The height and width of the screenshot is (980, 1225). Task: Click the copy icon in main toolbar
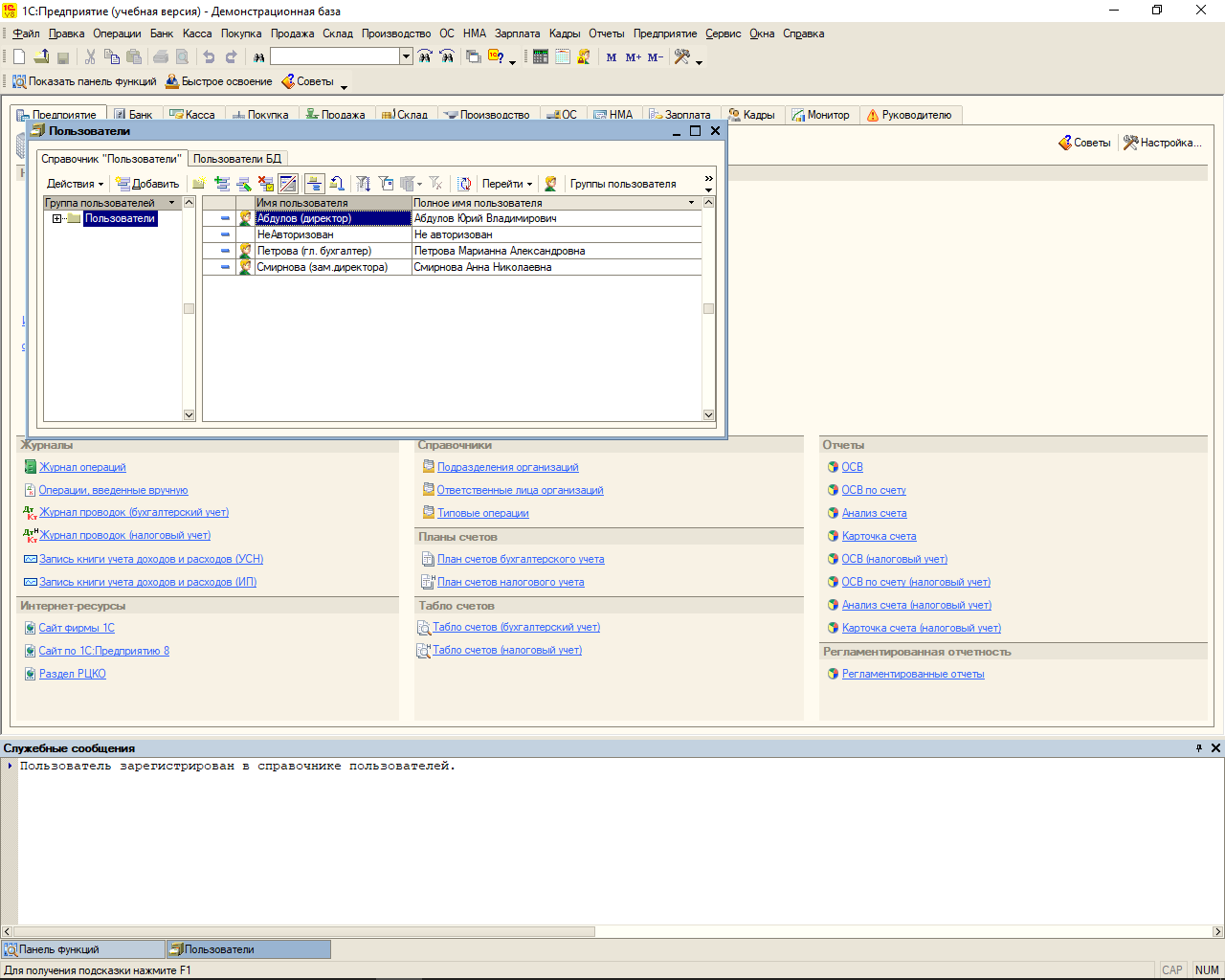point(112,57)
